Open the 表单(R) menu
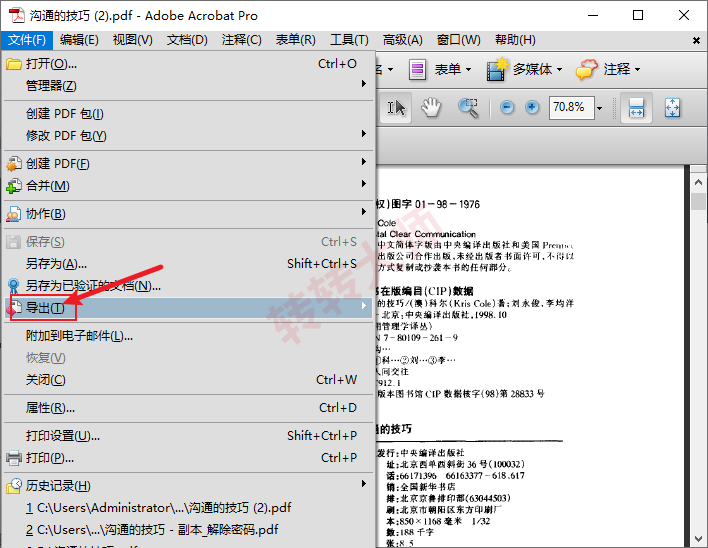708x548 pixels. 296,40
